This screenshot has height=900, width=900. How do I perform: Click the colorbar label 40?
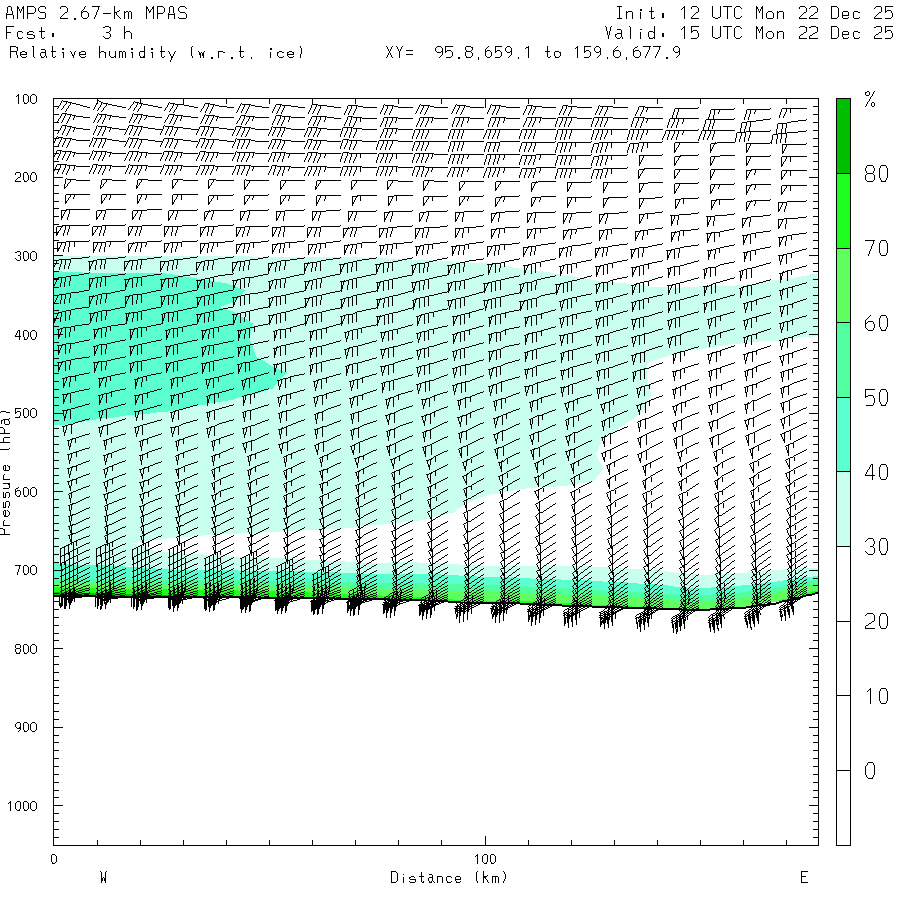876,472
